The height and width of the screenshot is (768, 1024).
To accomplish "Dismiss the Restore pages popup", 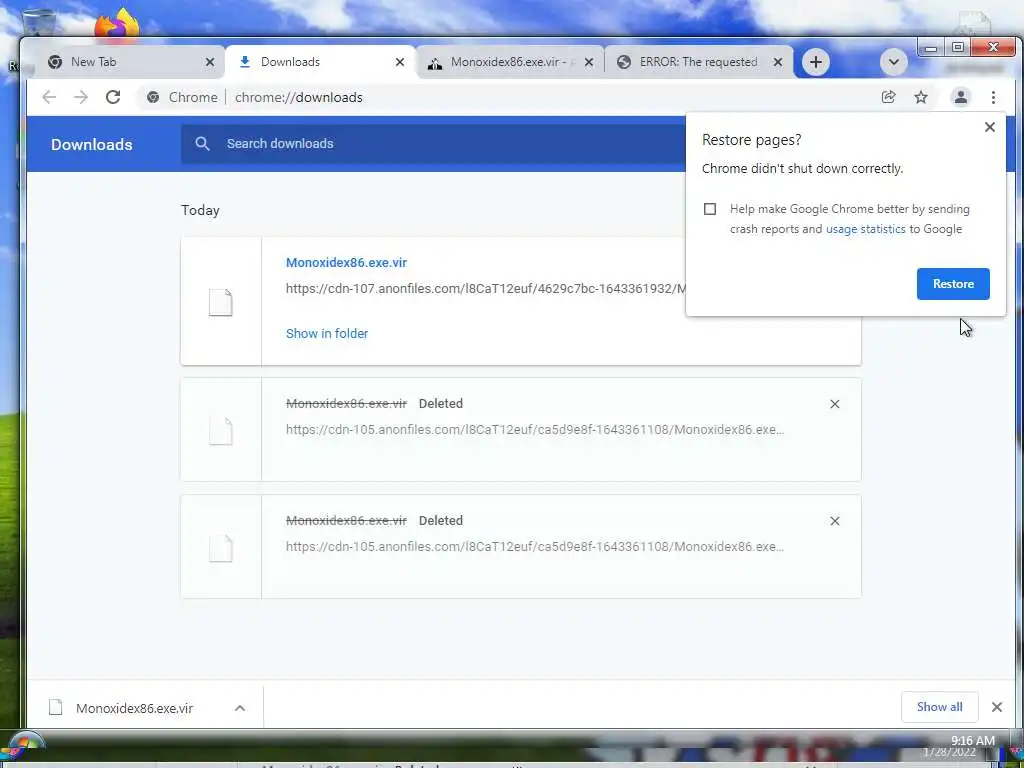I will coord(990,127).
